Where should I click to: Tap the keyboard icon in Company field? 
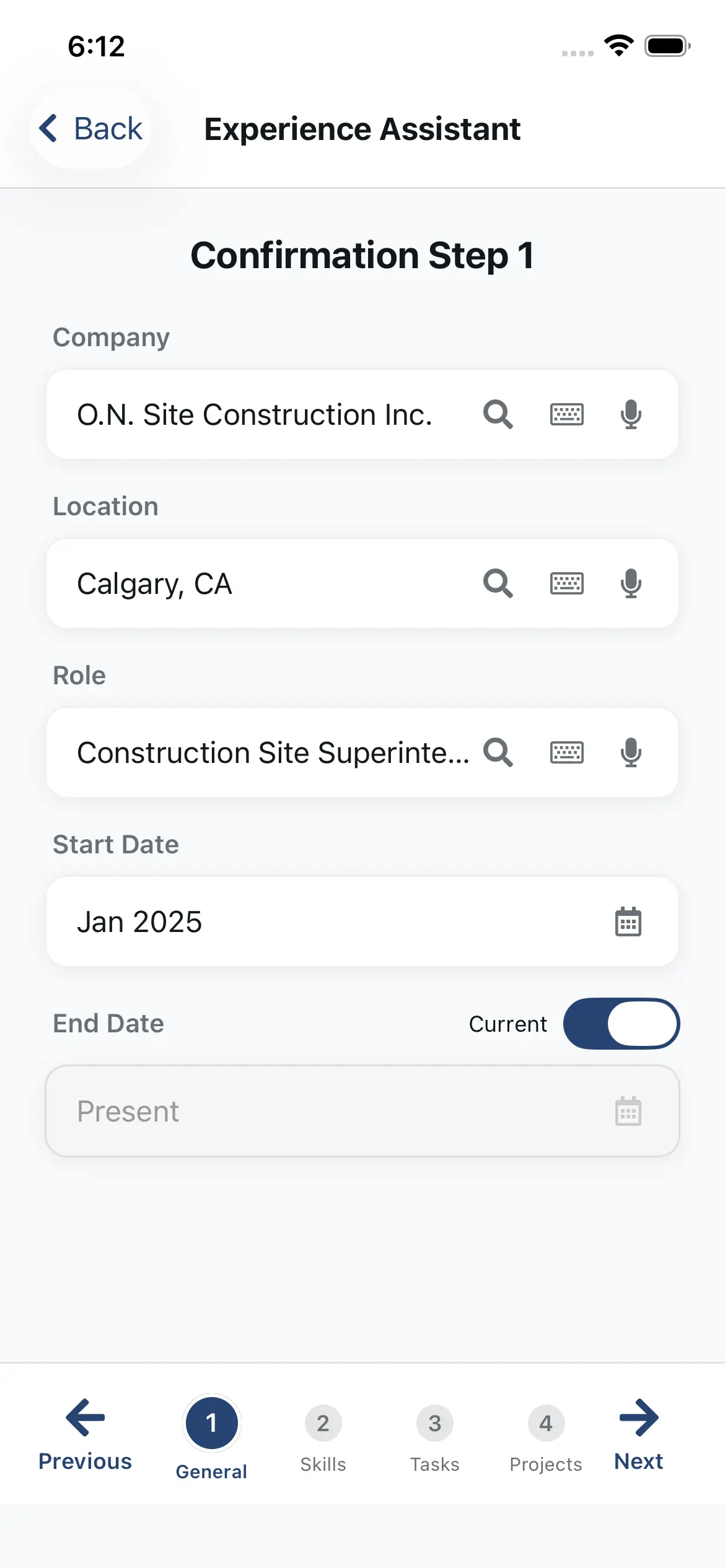[567, 414]
